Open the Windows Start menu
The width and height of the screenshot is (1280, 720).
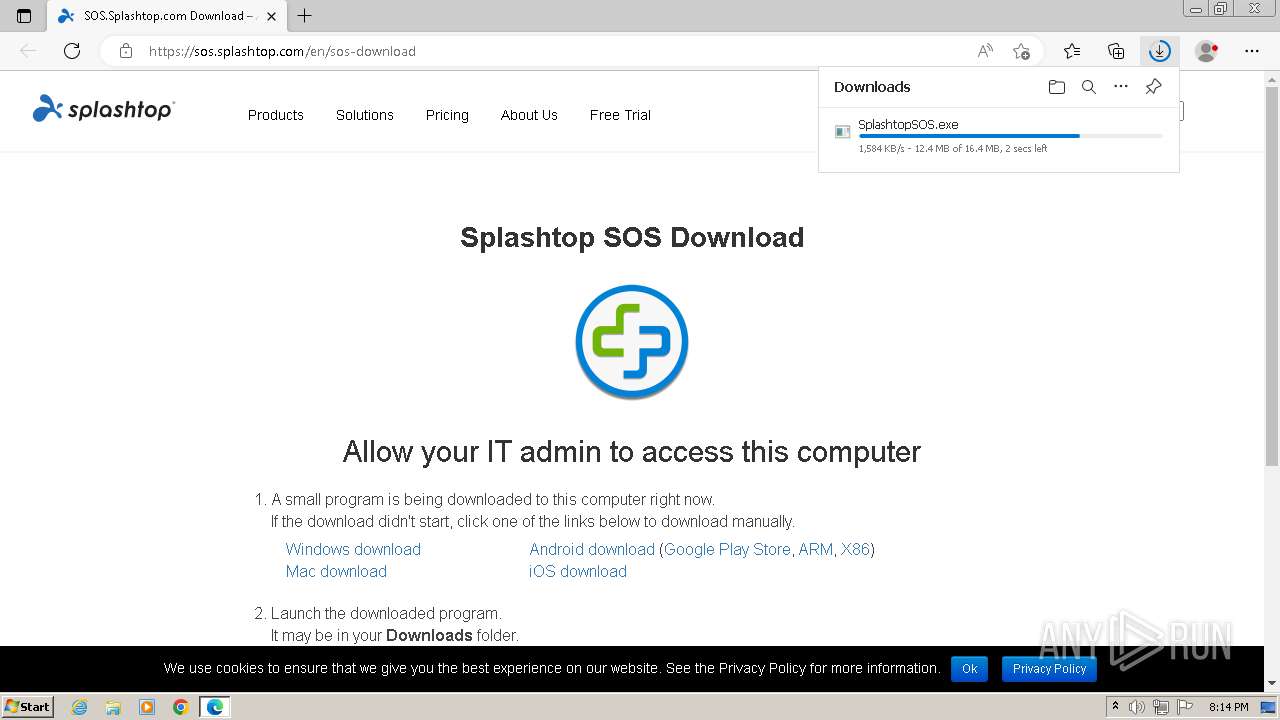pyautogui.click(x=28, y=706)
